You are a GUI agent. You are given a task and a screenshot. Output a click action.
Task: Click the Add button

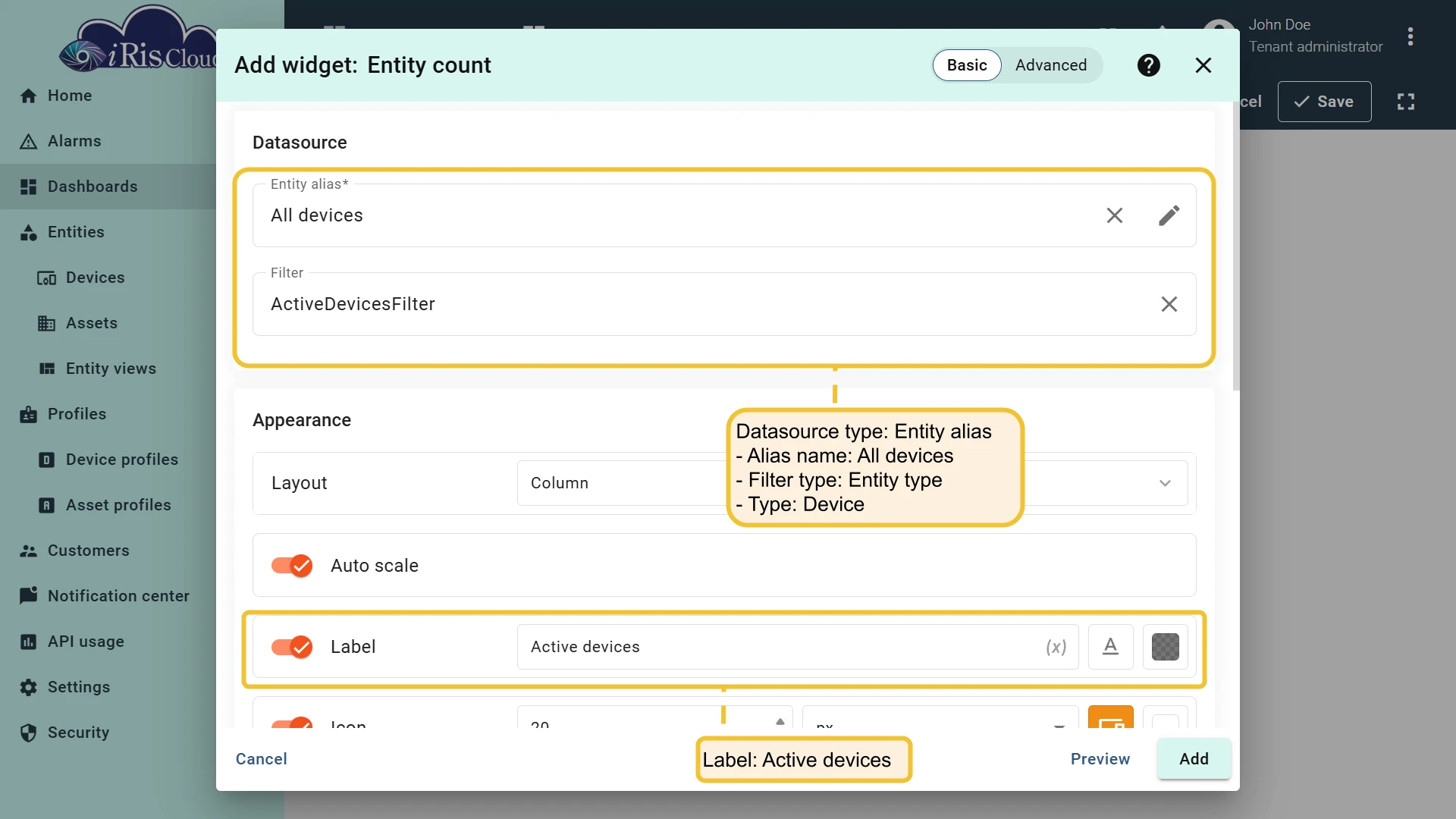[1194, 759]
